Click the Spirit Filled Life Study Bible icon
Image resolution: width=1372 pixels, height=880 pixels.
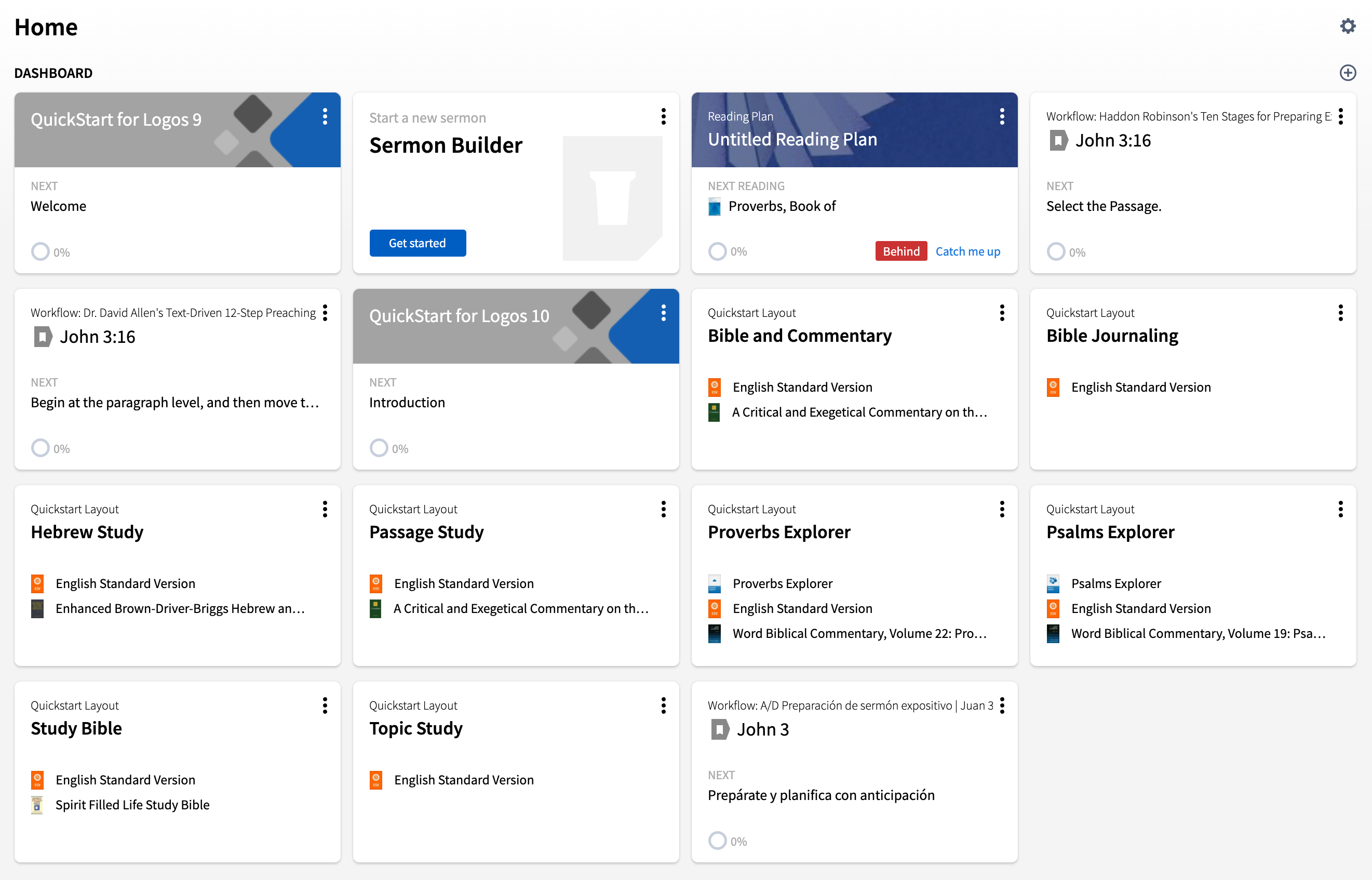(x=37, y=805)
